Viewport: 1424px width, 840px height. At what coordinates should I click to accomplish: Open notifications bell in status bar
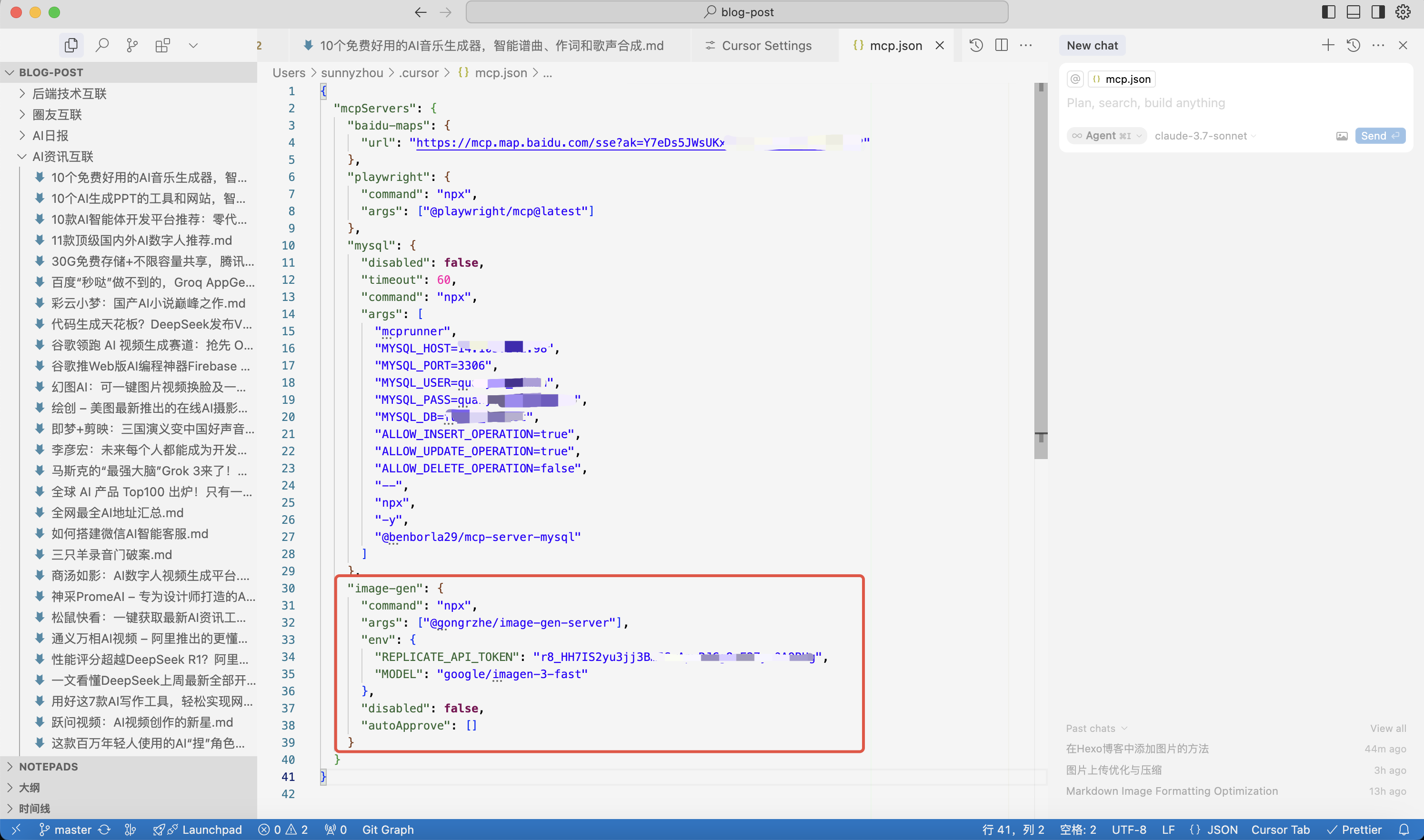1404,829
